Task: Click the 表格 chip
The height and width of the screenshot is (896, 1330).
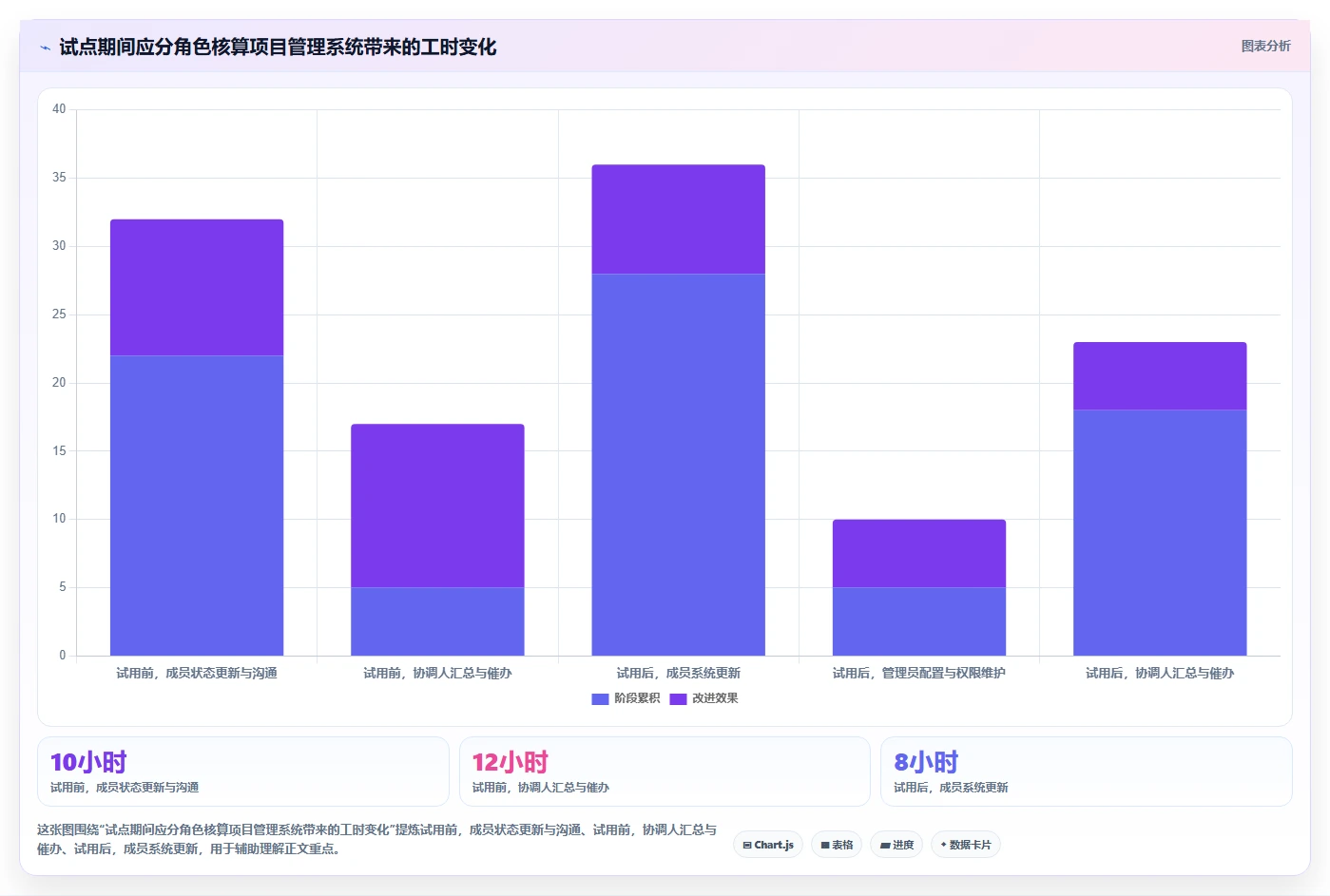Action: (x=837, y=845)
